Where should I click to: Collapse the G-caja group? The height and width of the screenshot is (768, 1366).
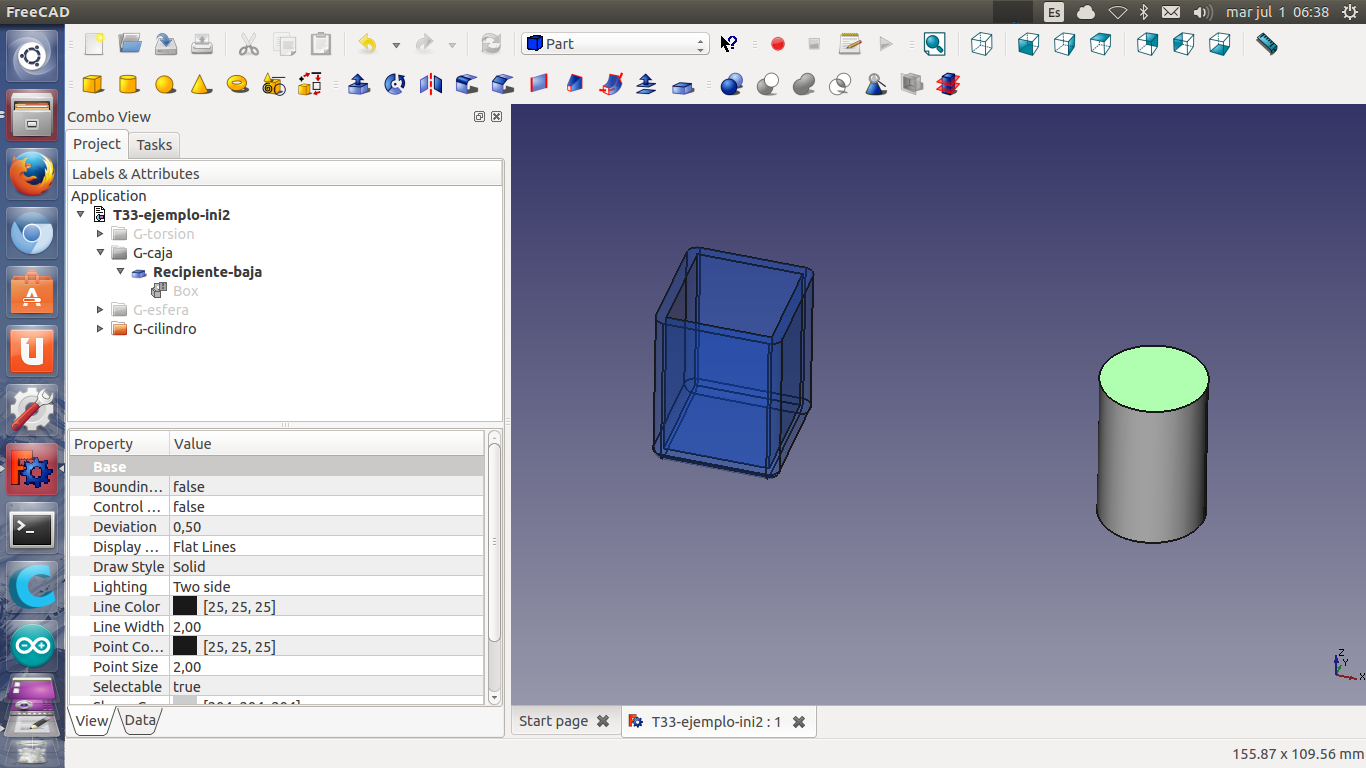[x=100, y=253]
